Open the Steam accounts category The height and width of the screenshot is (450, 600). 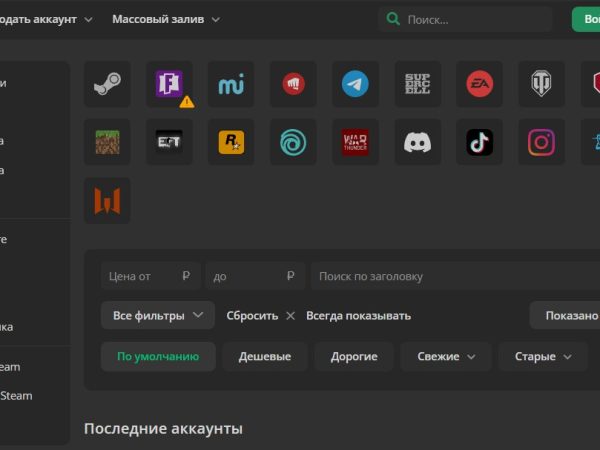pyautogui.click(x=107, y=84)
